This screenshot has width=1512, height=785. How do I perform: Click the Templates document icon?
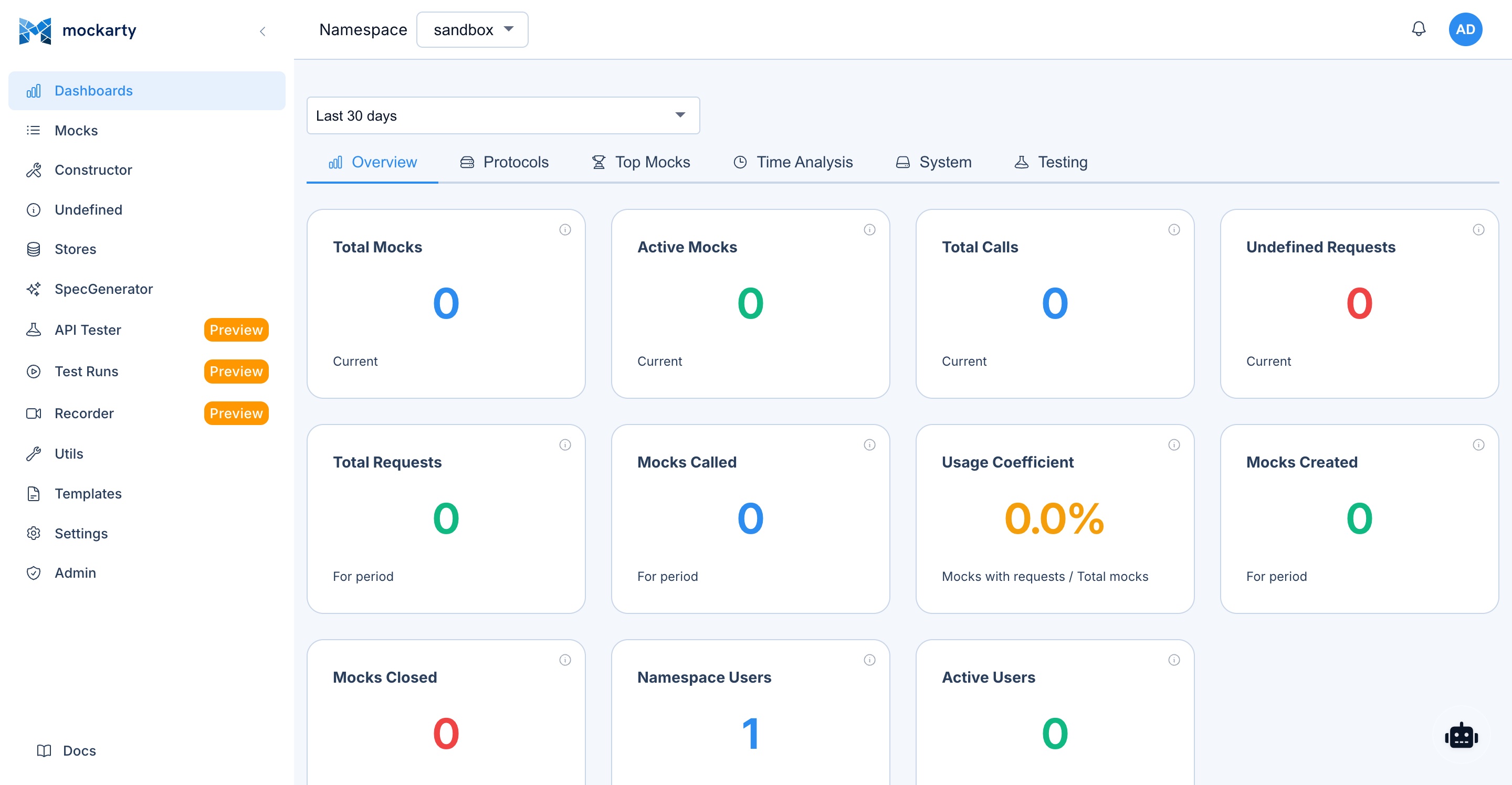pos(34,494)
